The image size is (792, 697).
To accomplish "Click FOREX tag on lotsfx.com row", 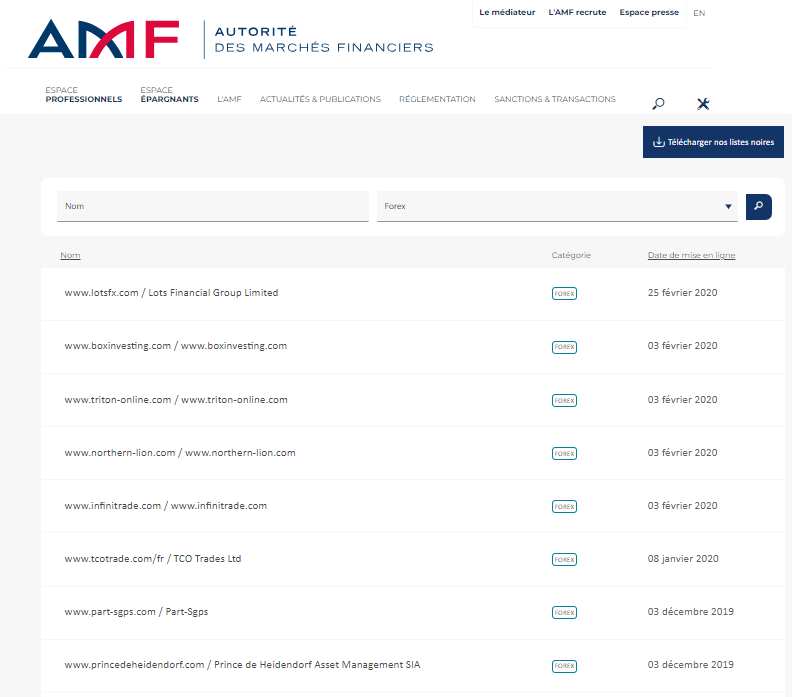I will tap(564, 294).
